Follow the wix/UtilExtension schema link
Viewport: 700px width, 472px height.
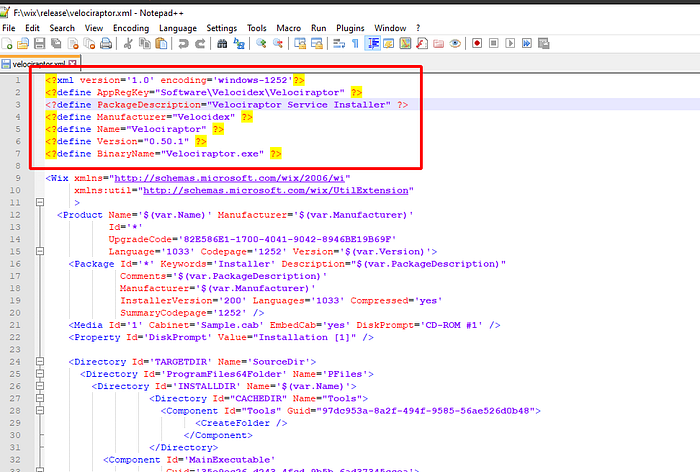coord(275,190)
